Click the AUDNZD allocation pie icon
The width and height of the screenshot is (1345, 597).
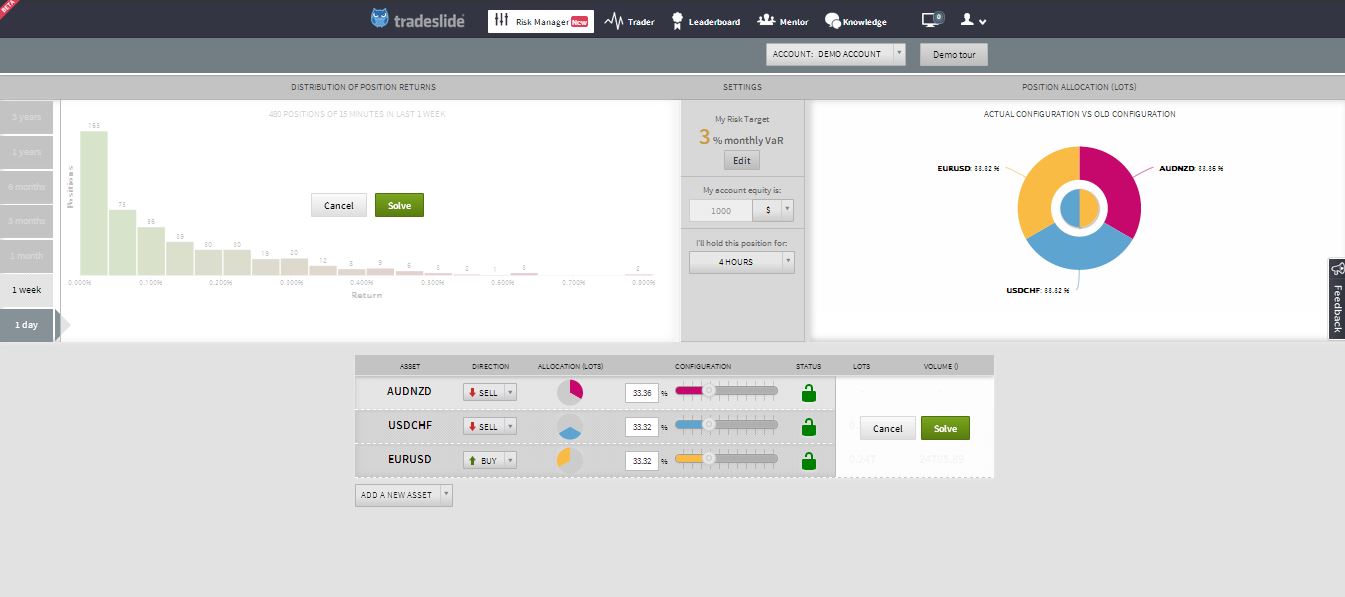569,392
